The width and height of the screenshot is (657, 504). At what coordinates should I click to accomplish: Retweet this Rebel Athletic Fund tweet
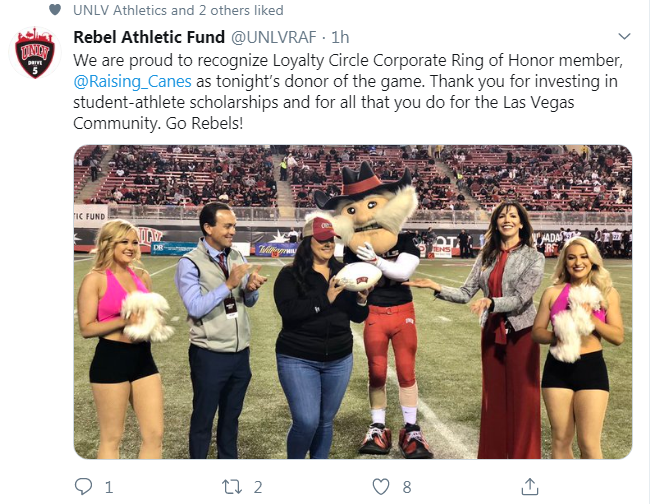[x=232, y=487]
